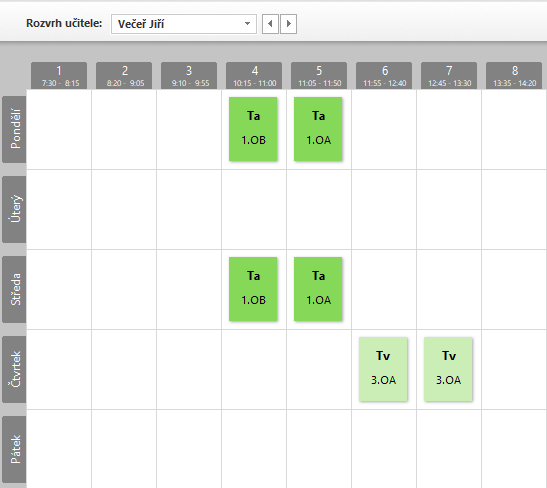Click the Pátek day header

(x=14, y=449)
